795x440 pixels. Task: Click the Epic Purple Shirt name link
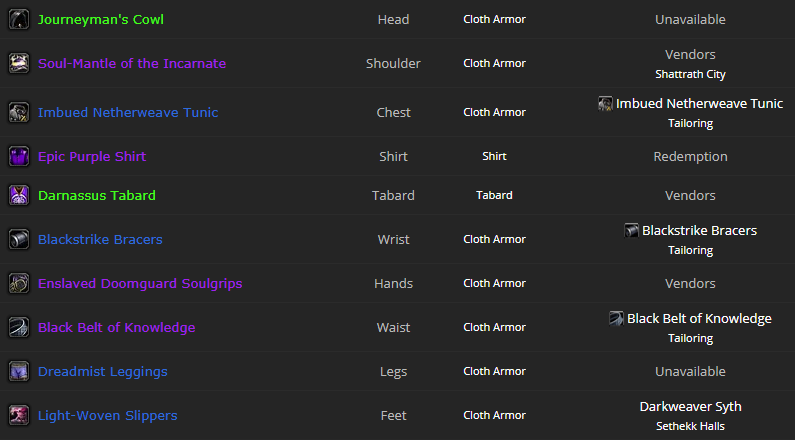[x=92, y=157]
